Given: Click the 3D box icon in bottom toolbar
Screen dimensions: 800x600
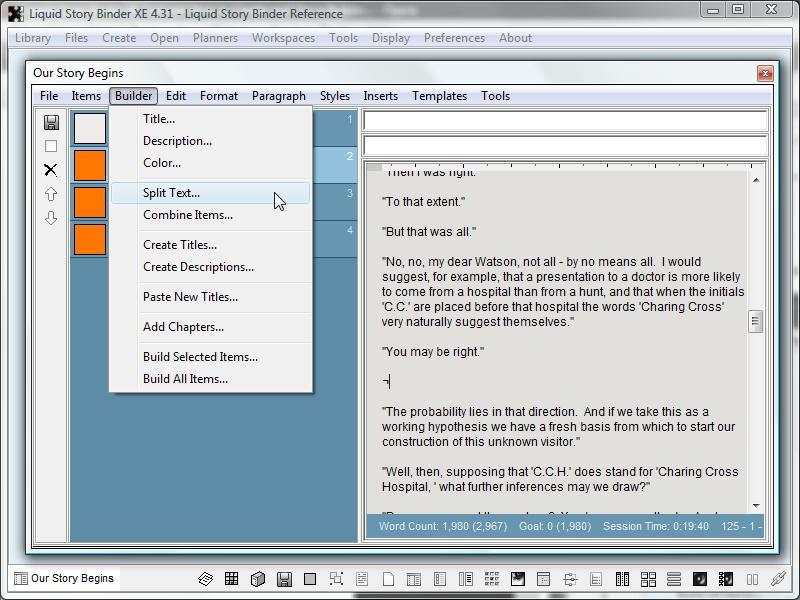Looking at the screenshot, I should pyautogui.click(x=257, y=579).
